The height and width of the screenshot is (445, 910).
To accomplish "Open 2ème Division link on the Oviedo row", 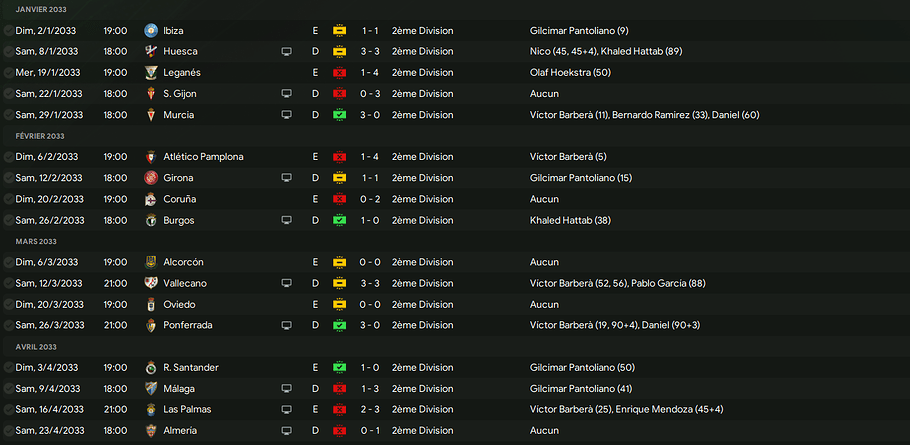I will [422, 304].
